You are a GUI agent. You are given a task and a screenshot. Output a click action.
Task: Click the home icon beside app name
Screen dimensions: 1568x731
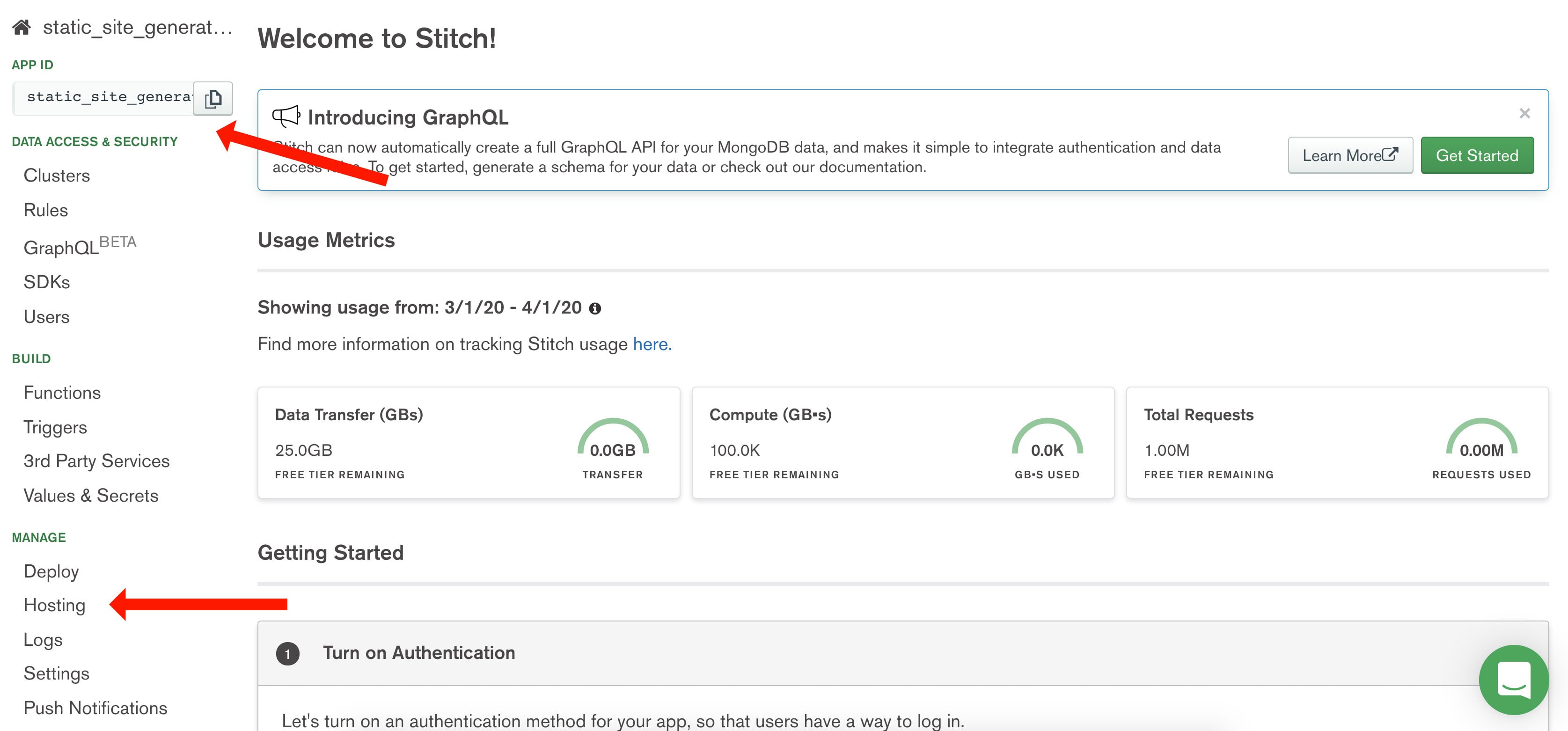(x=22, y=27)
